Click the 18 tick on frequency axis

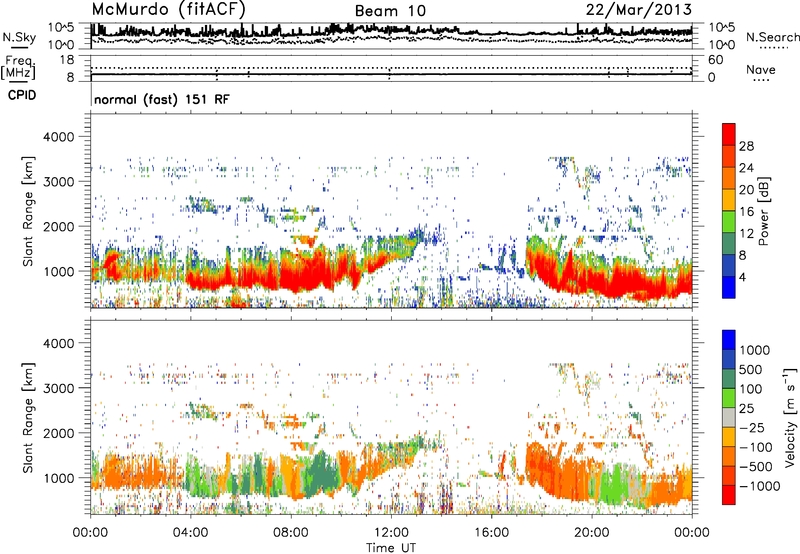[66, 60]
